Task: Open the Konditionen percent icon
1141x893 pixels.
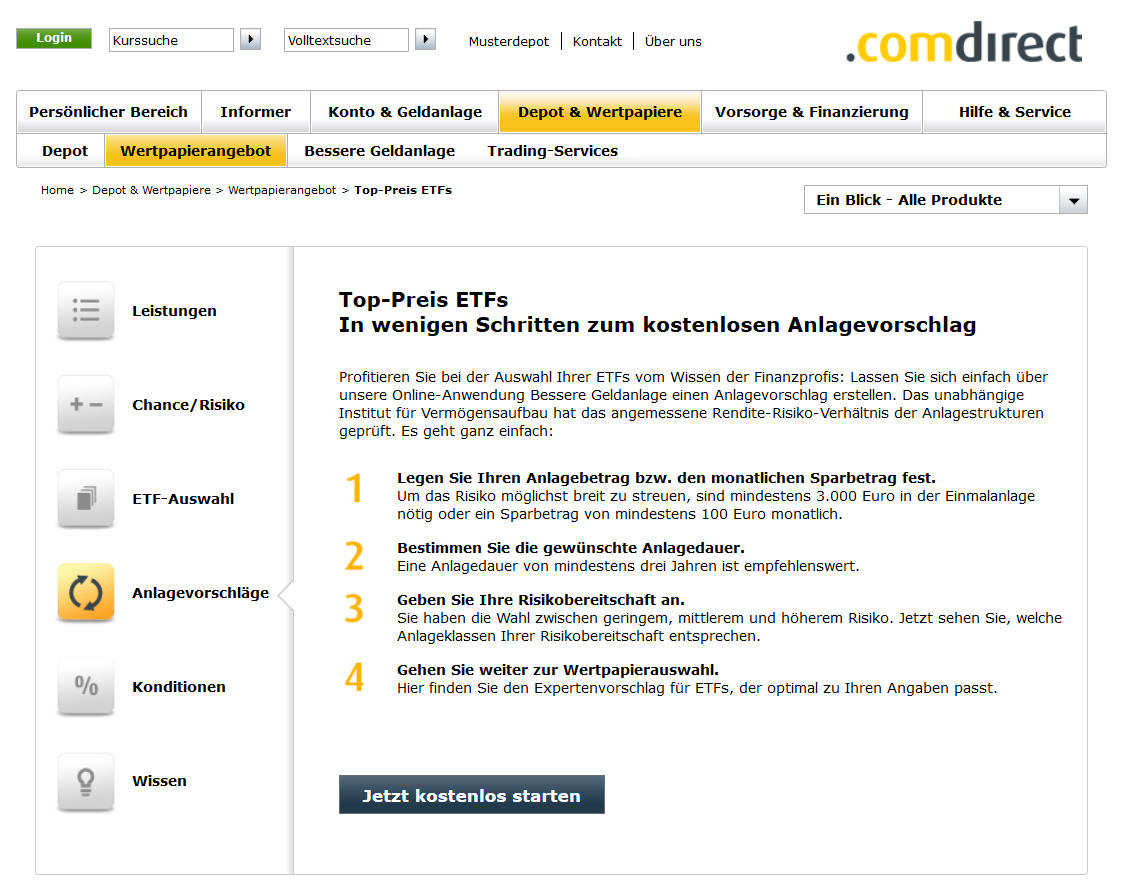Action: click(86, 686)
